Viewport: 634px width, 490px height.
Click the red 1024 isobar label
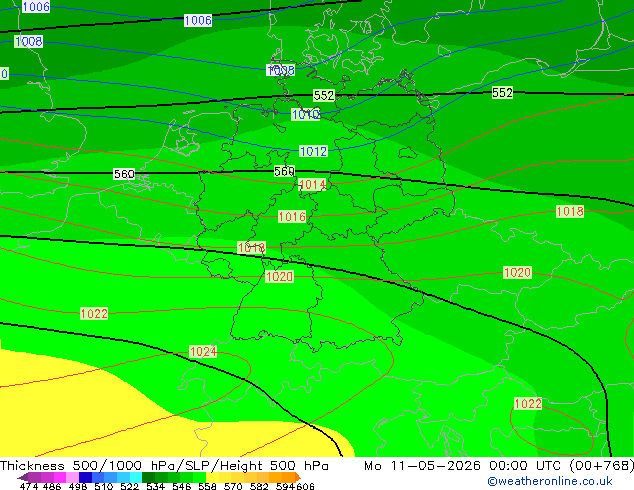203,351
